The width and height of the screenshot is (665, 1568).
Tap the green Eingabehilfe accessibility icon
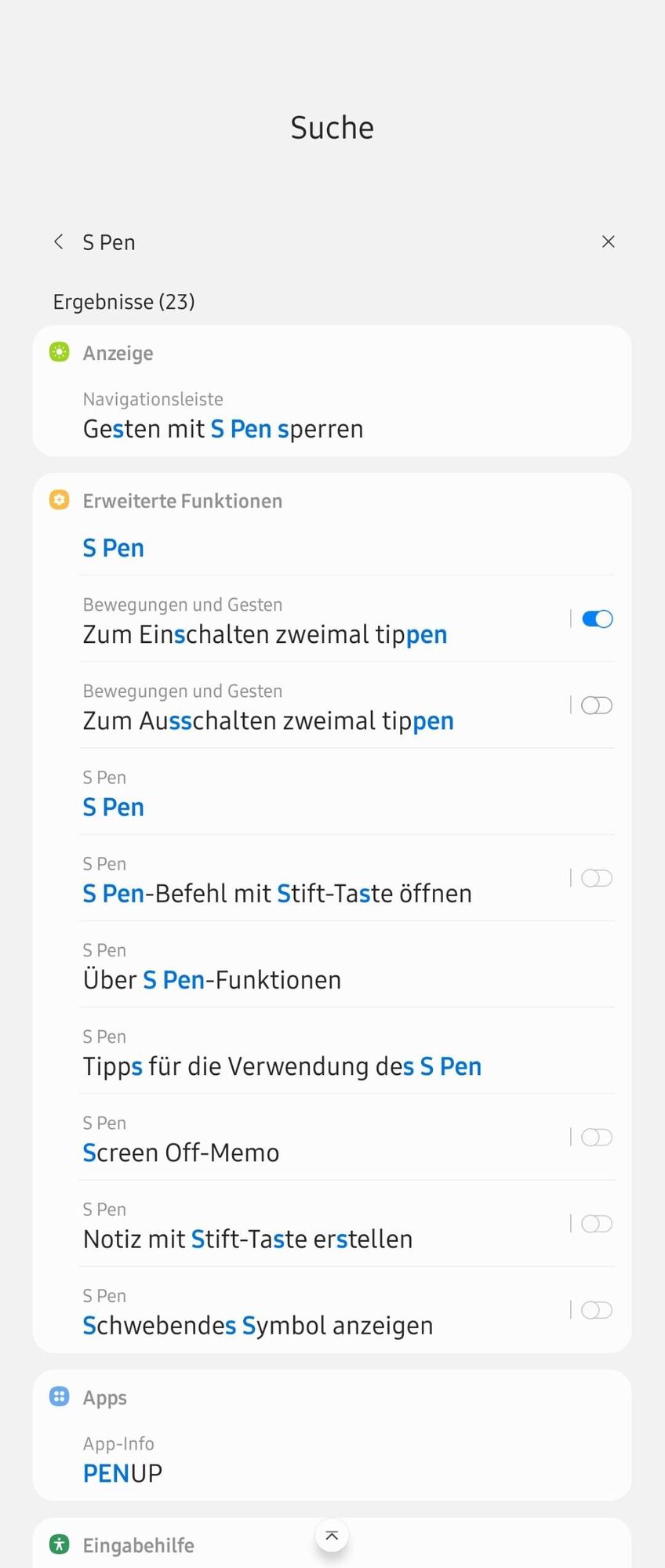tap(60, 1544)
